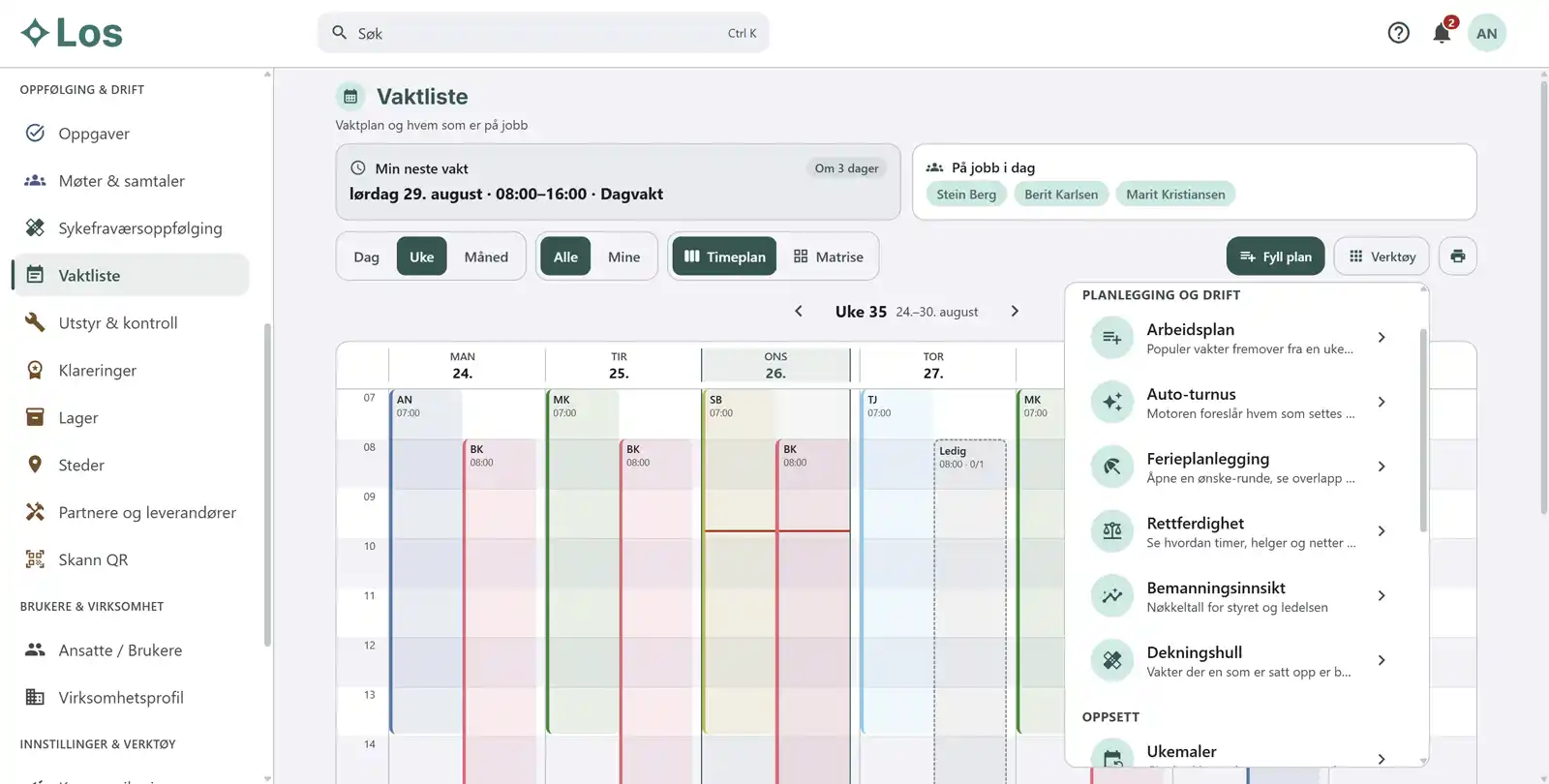Click the Bemanningsinnsikt chart icon
The width and height of the screenshot is (1549, 784).
point(1111,596)
